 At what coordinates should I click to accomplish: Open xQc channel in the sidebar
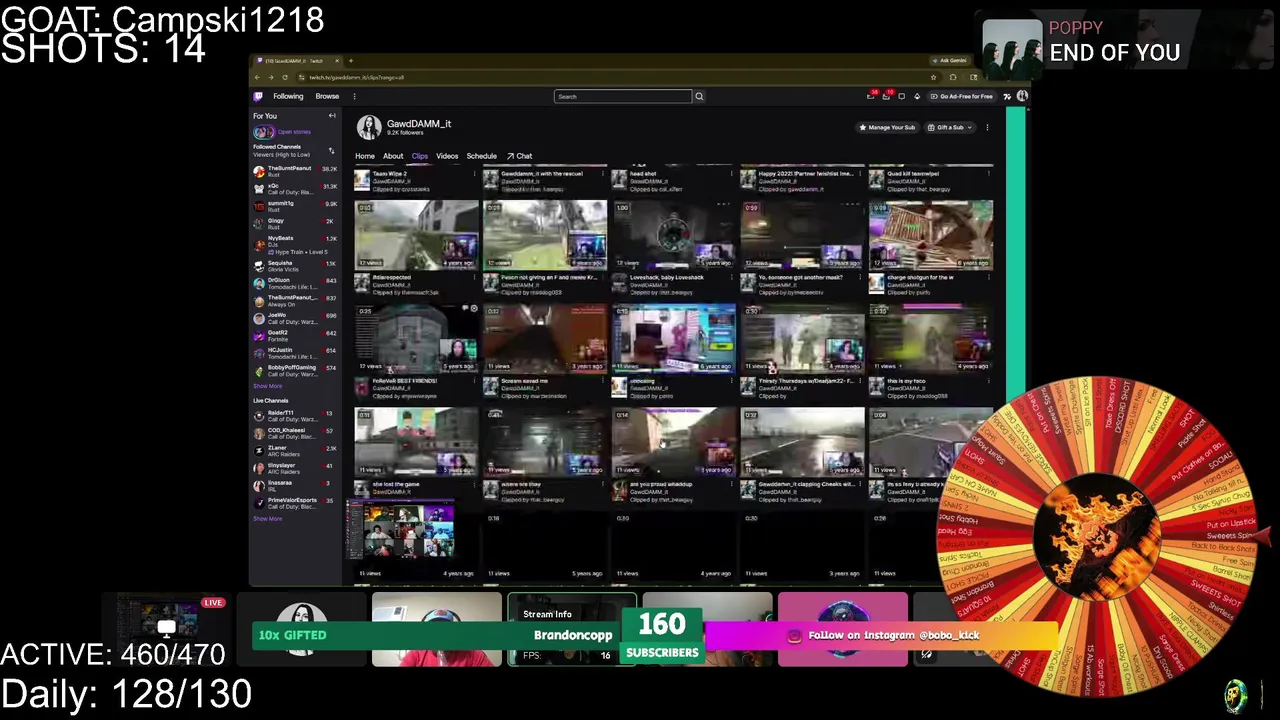point(296,189)
